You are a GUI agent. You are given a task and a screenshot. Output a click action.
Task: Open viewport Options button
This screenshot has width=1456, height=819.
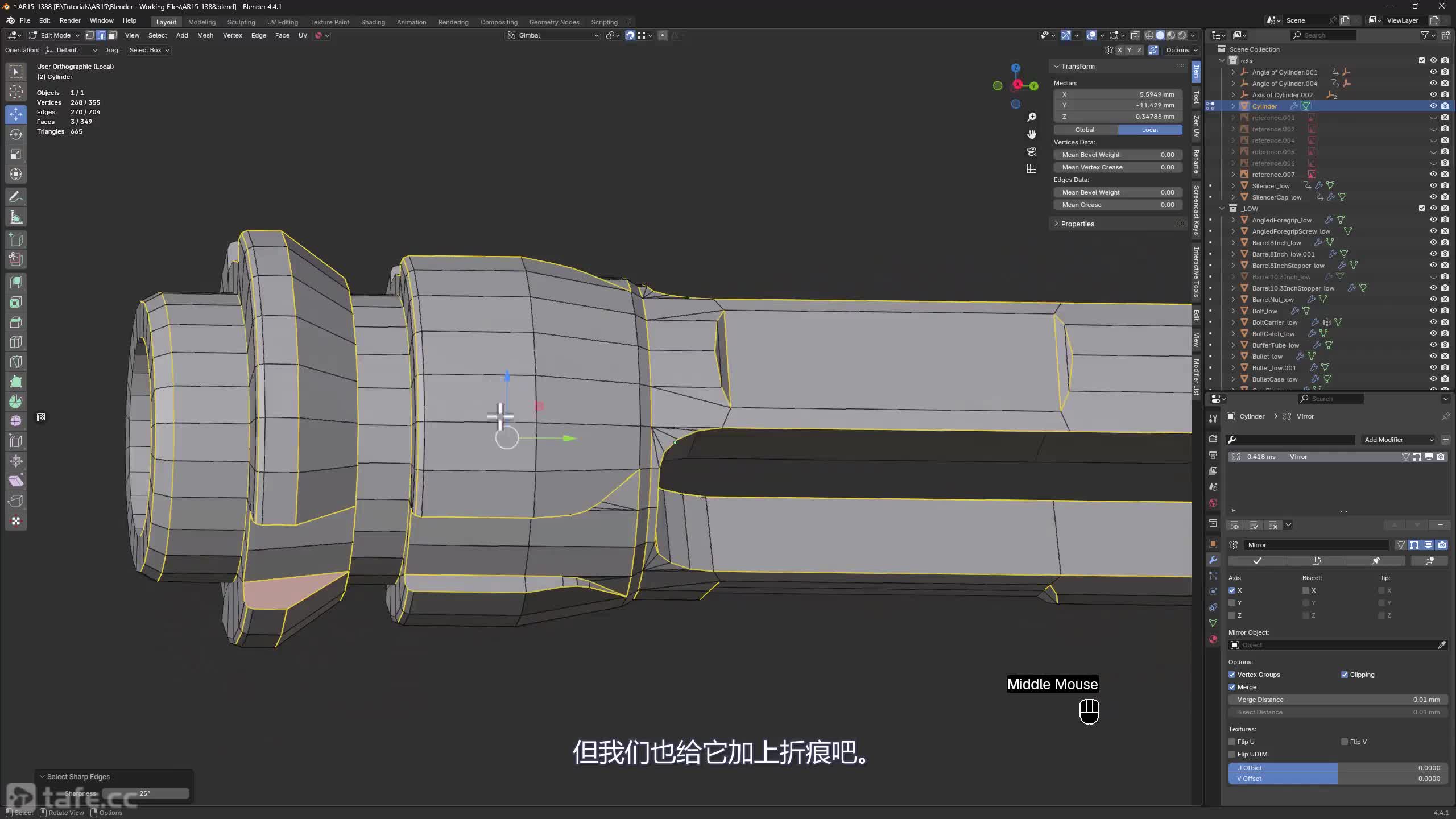(1181, 50)
